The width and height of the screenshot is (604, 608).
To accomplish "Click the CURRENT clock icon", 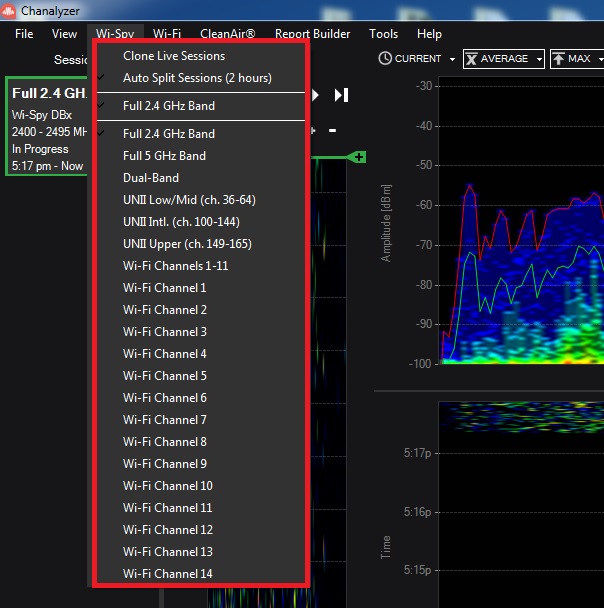I will click(385, 59).
